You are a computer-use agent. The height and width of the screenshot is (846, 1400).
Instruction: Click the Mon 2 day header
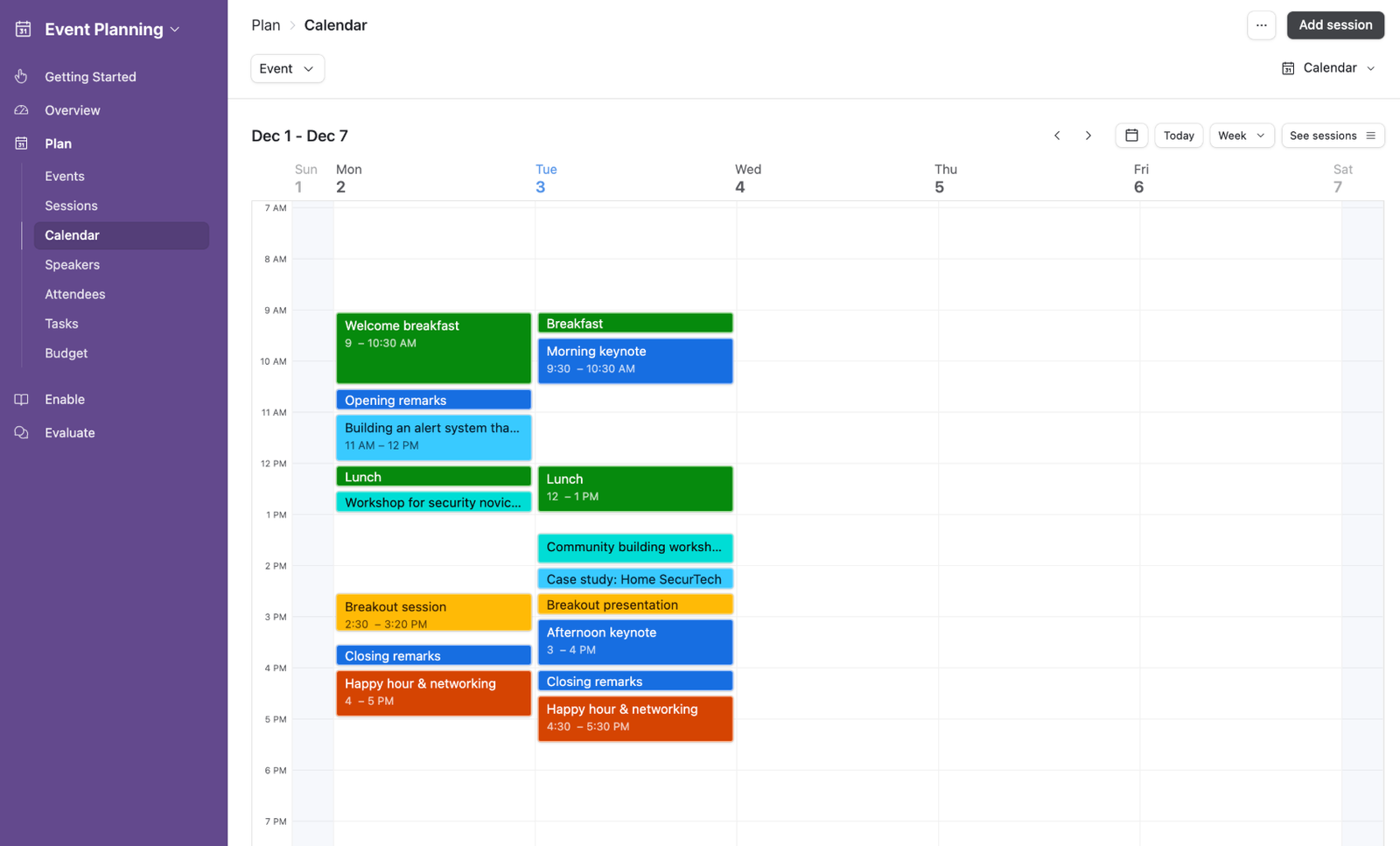pyautogui.click(x=348, y=178)
